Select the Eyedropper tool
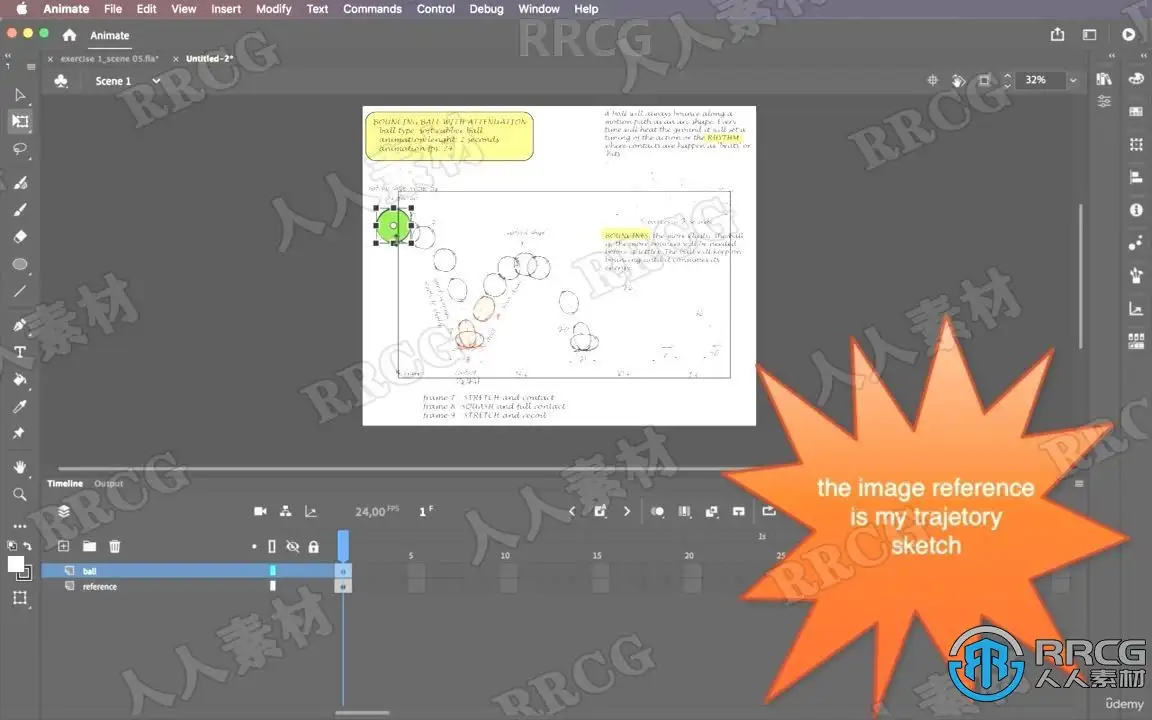The image size is (1152, 720). click(20, 406)
